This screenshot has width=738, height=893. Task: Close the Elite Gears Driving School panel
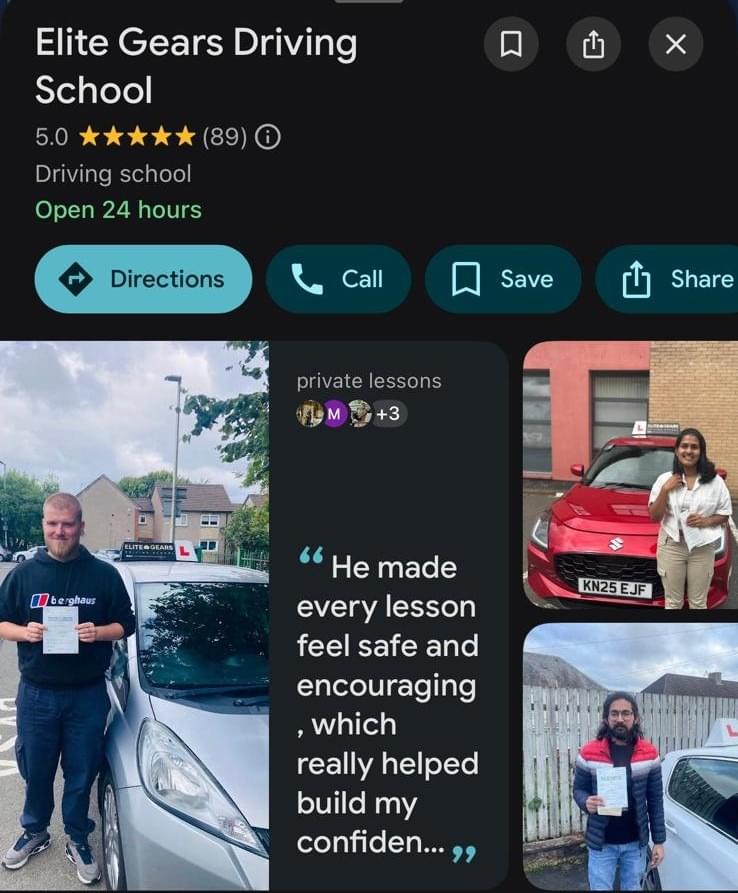676,44
